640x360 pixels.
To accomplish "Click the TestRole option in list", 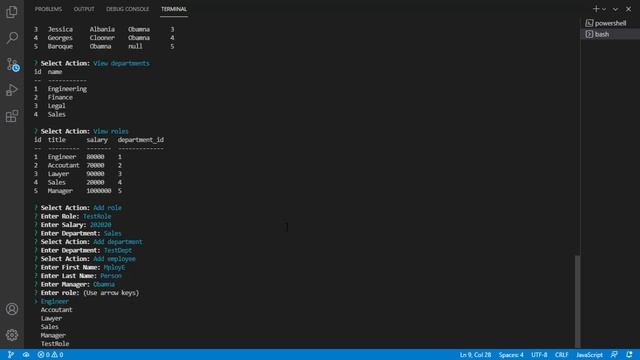I will tap(55, 344).
